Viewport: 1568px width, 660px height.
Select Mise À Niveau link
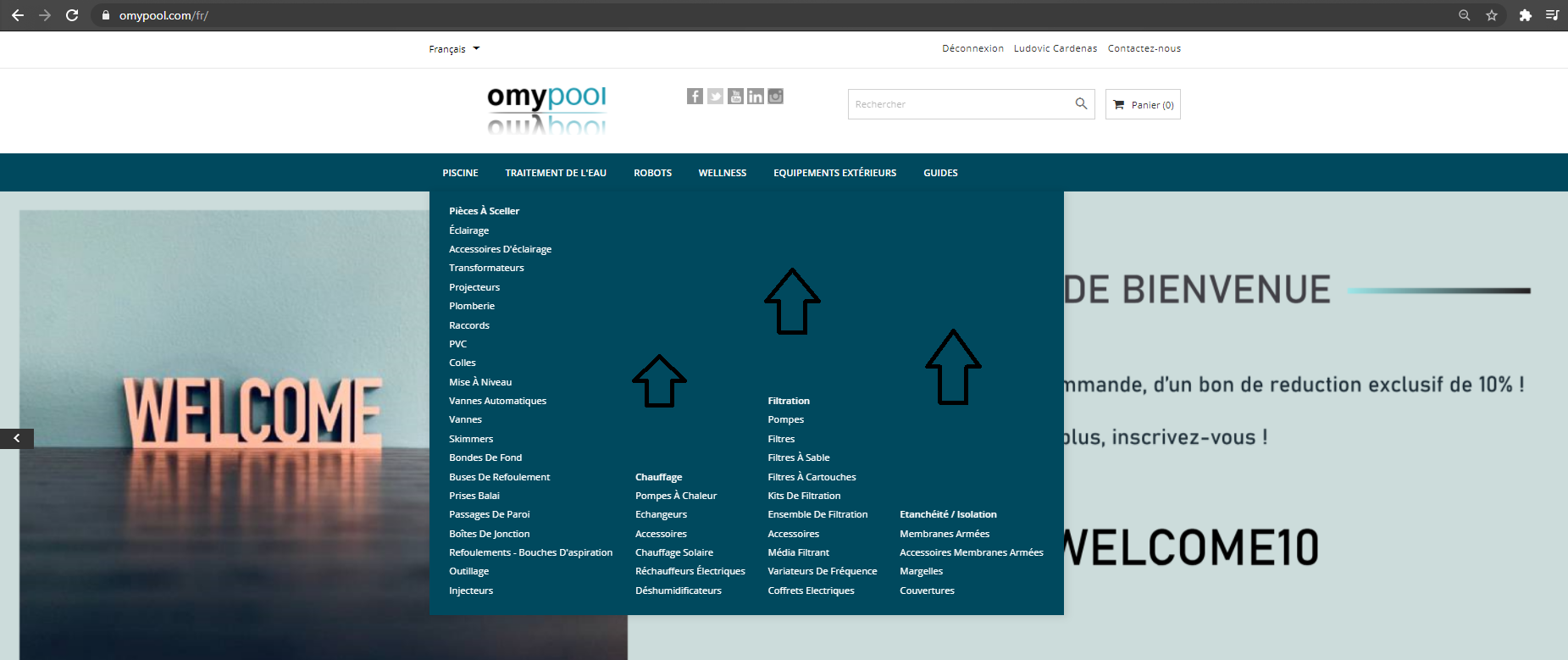(x=480, y=382)
